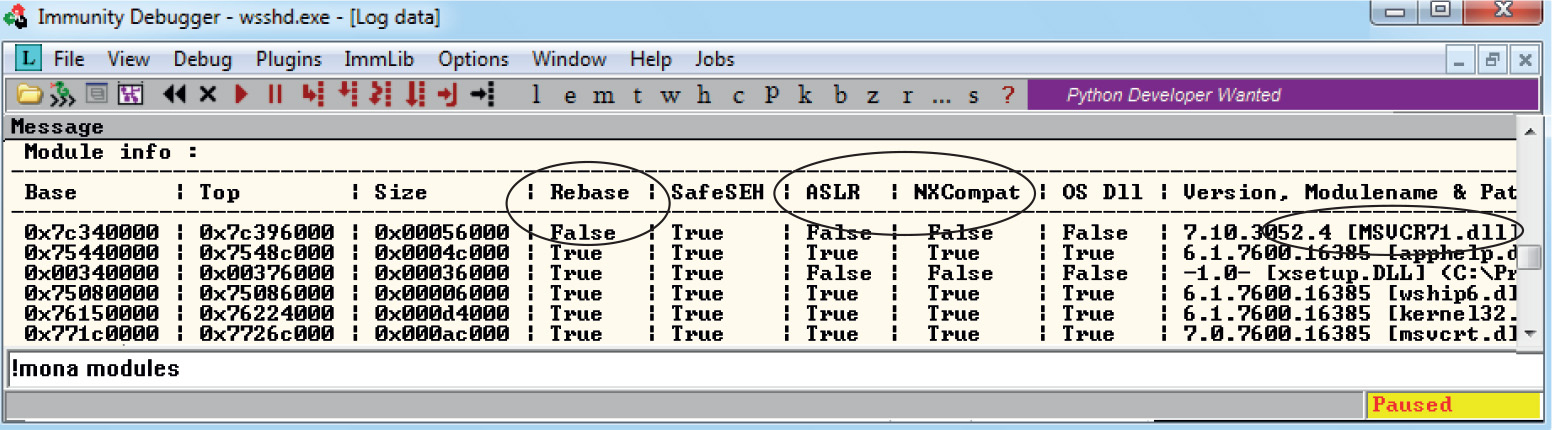1552x430 pixels.
Task: Click the Python Developer Wanted banner
Action: coord(1285,95)
